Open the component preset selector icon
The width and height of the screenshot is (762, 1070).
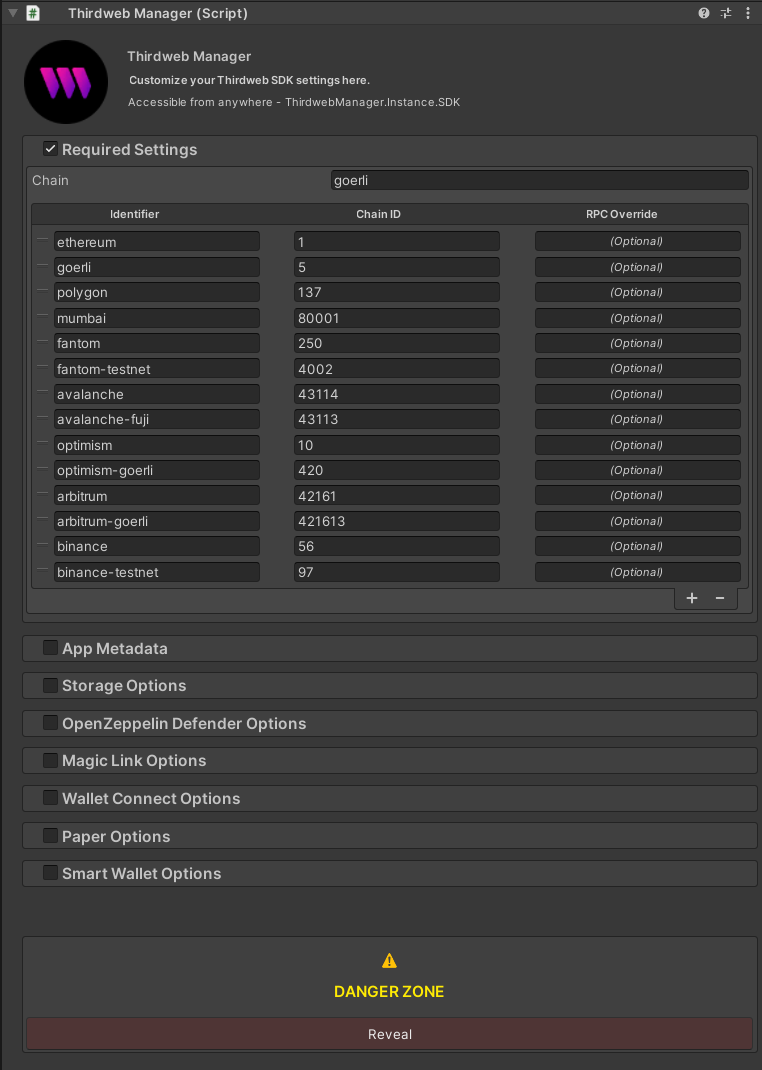click(726, 13)
